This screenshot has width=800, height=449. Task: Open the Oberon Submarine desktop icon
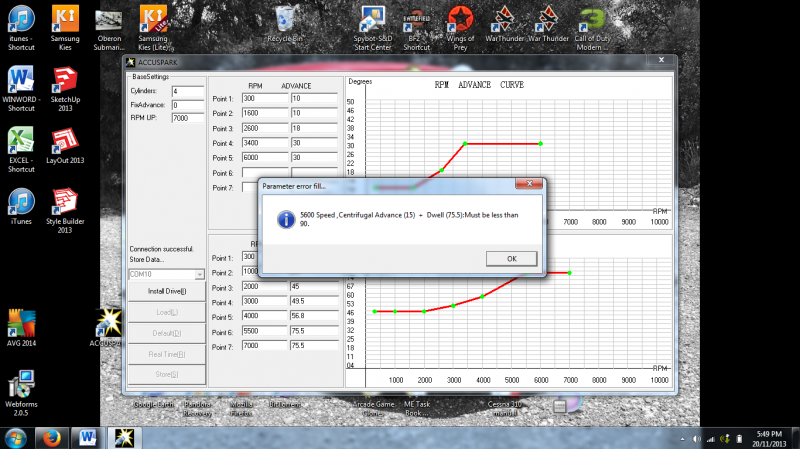point(109,31)
